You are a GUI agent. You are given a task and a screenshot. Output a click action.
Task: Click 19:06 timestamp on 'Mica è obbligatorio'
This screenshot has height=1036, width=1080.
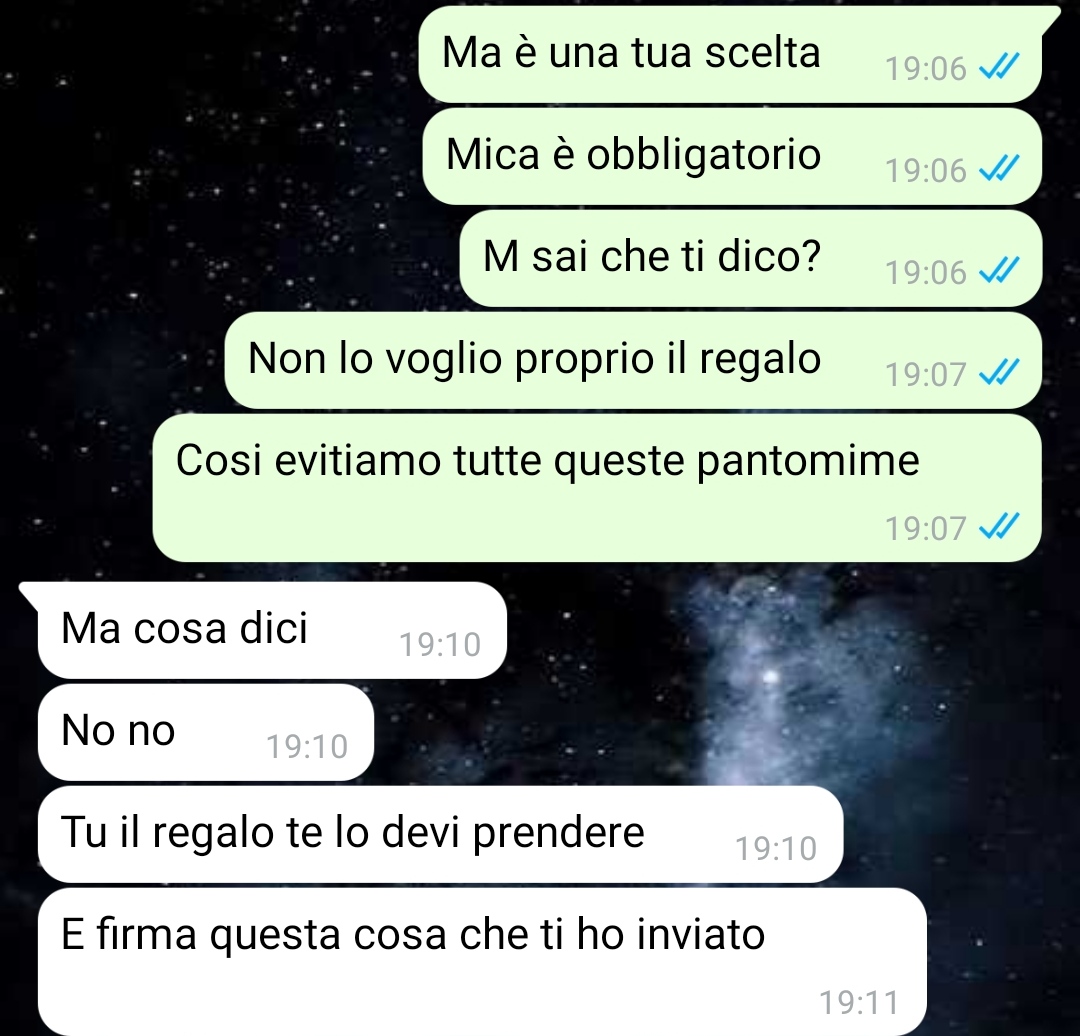tap(926, 170)
